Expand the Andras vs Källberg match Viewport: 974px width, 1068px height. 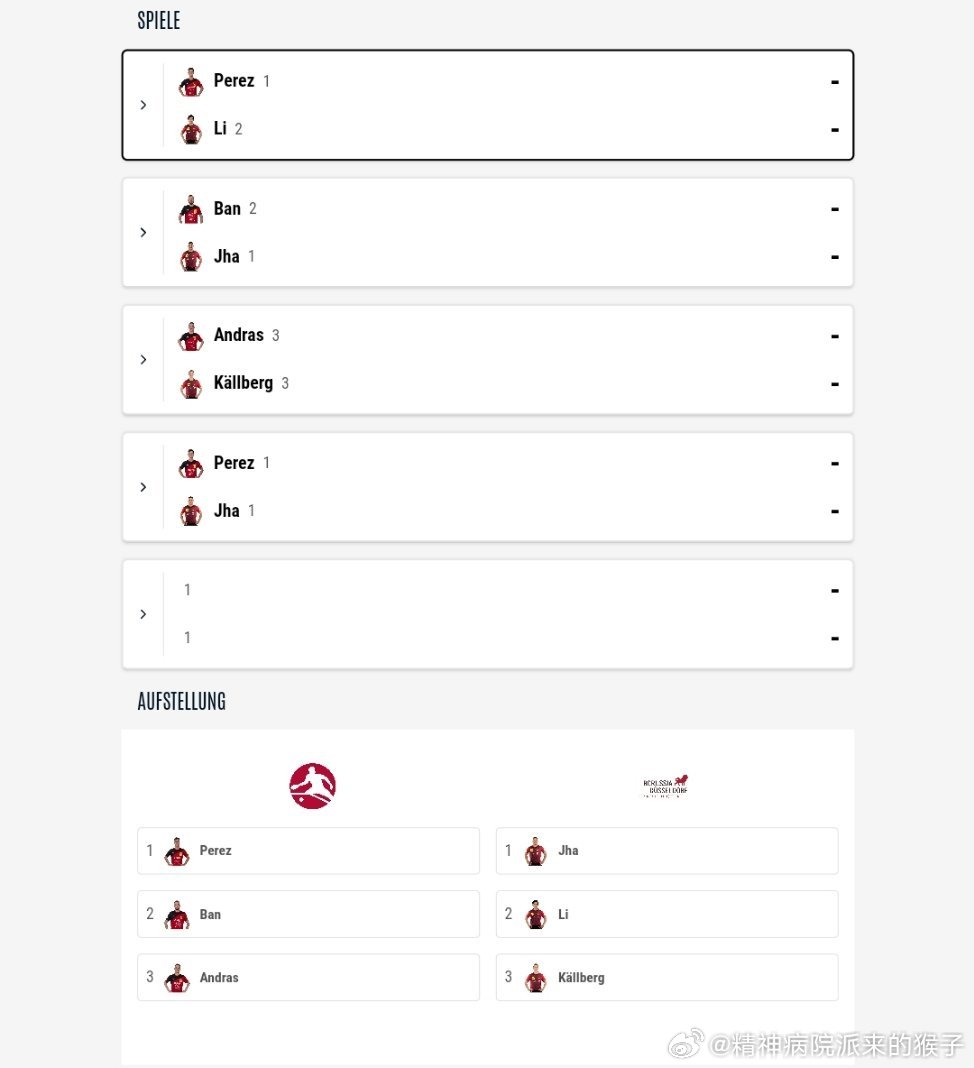143,360
